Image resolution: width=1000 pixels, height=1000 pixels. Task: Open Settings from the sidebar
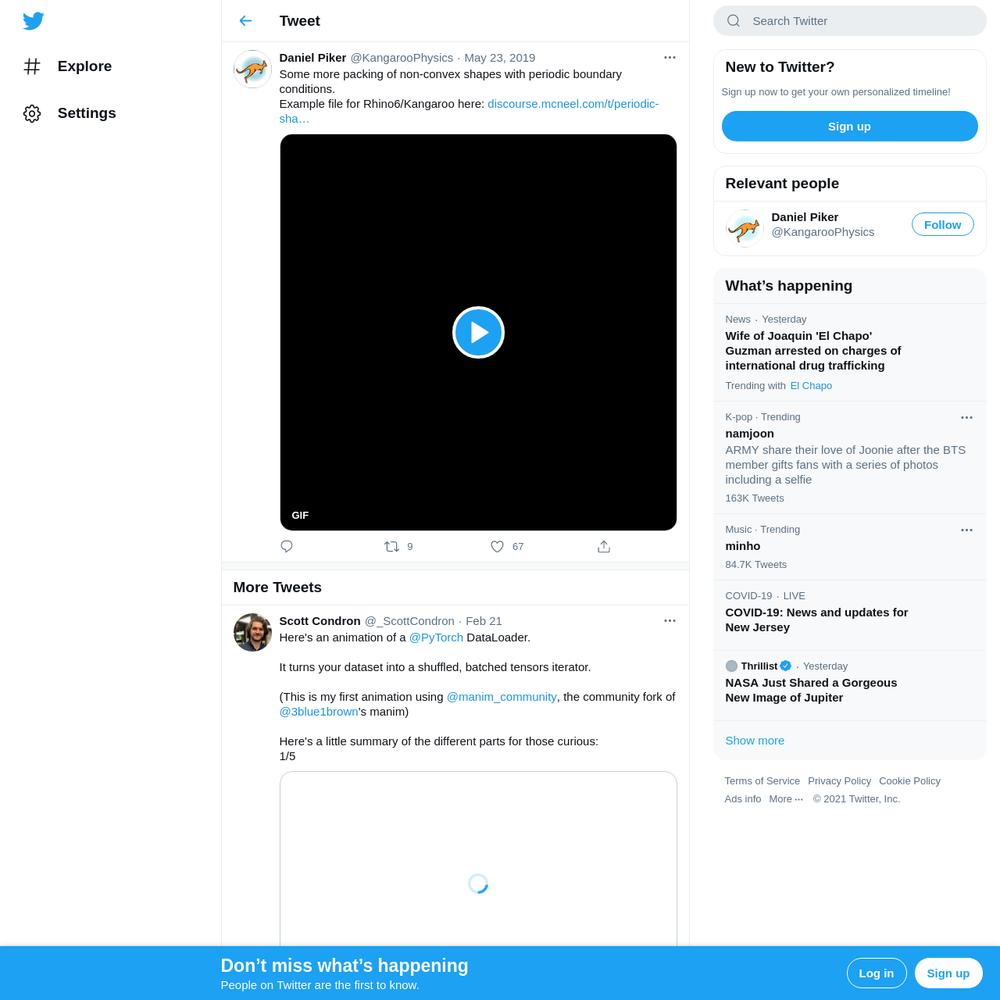coord(69,113)
